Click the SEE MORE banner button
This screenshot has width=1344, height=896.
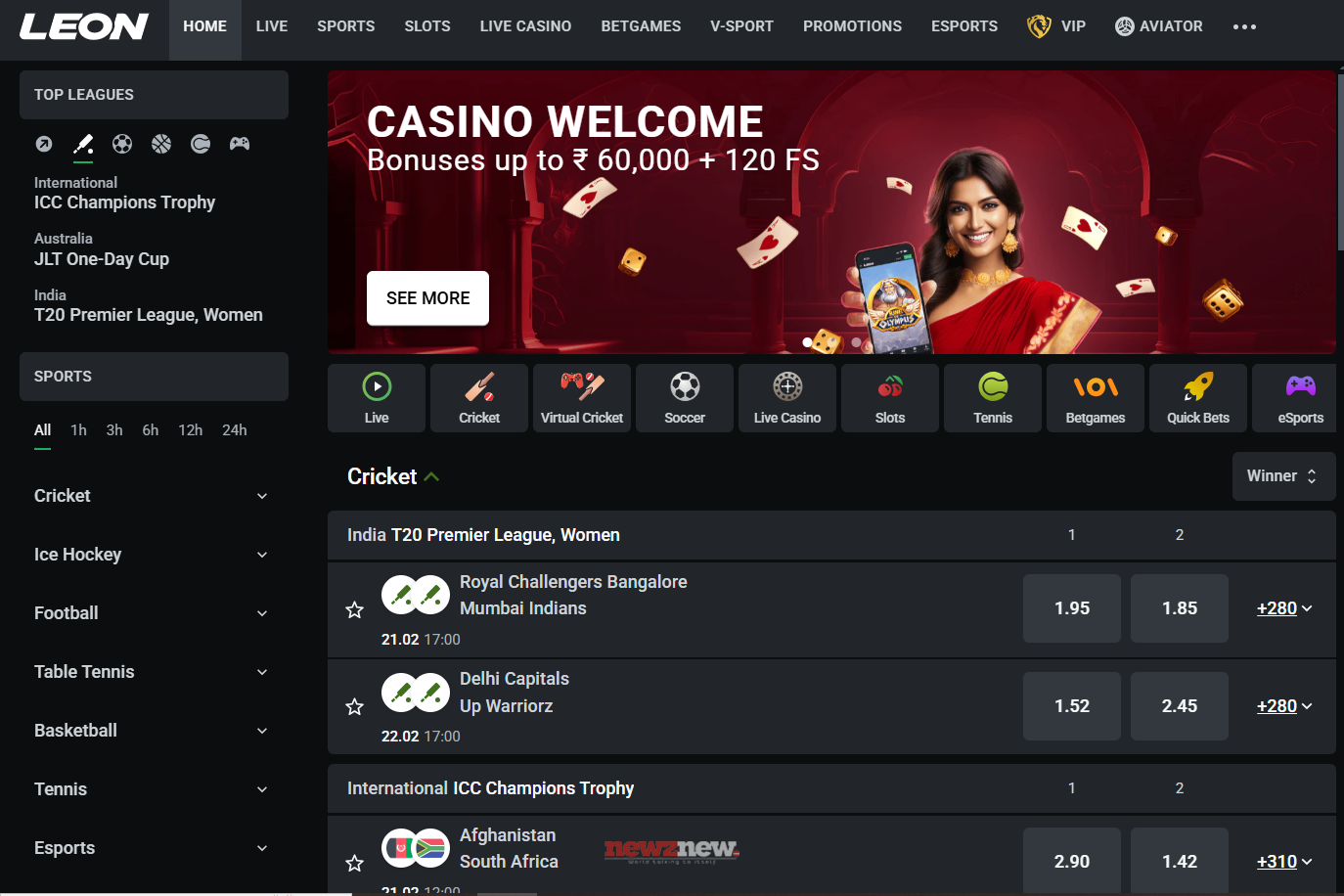tap(427, 298)
